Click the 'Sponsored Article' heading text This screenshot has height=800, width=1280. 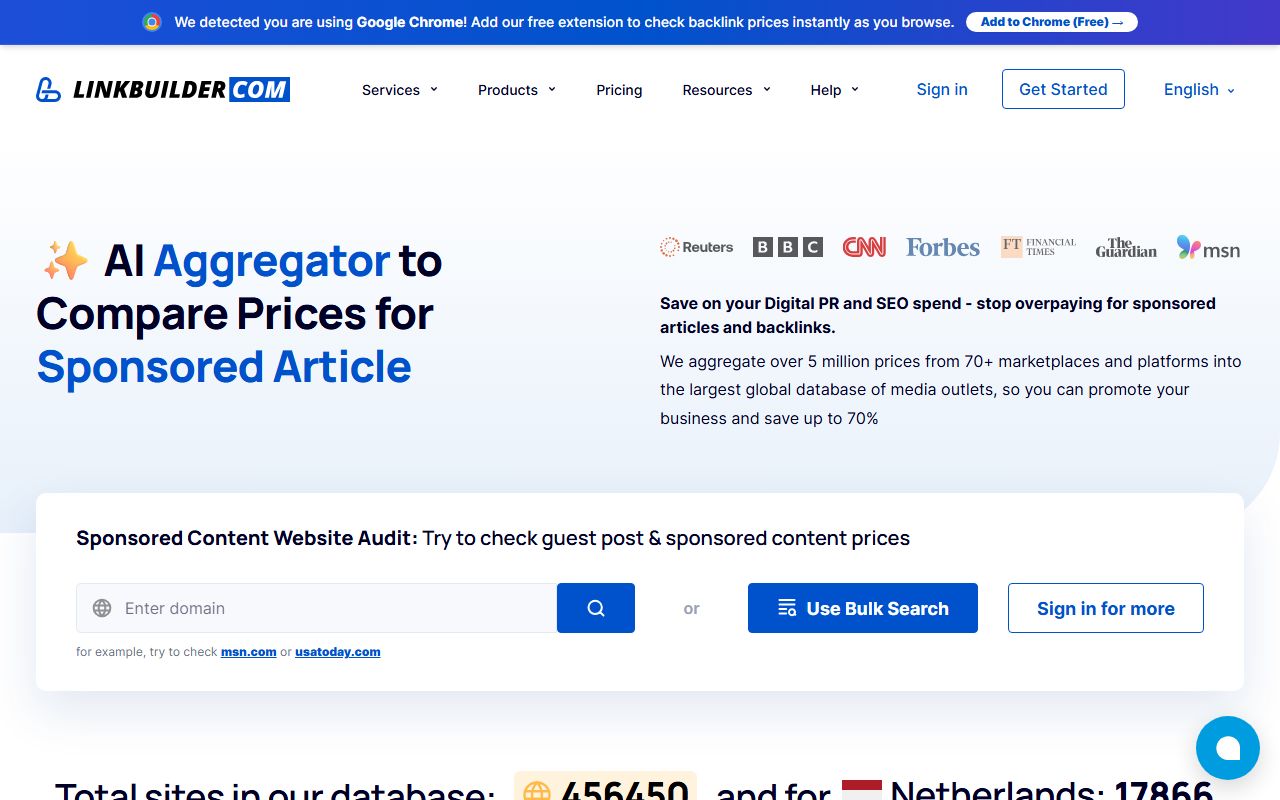224,367
